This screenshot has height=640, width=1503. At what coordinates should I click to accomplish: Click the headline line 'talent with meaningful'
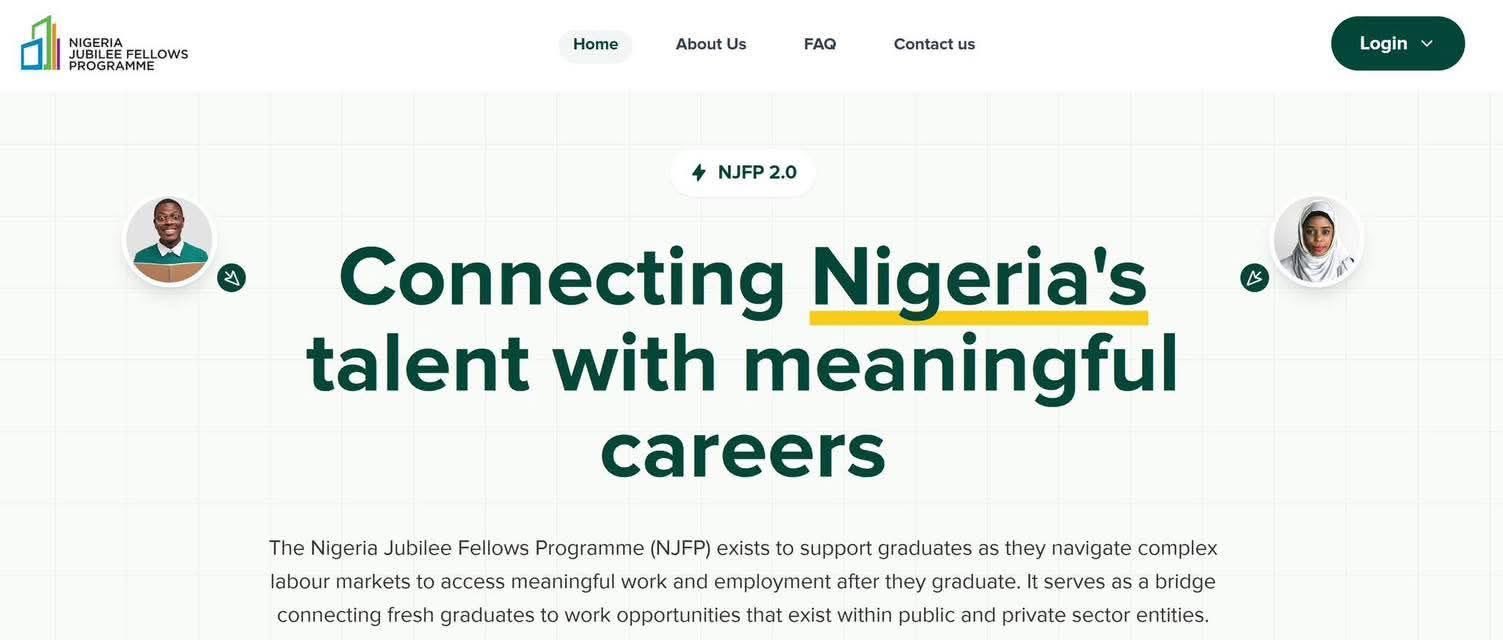click(x=742, y=363)
